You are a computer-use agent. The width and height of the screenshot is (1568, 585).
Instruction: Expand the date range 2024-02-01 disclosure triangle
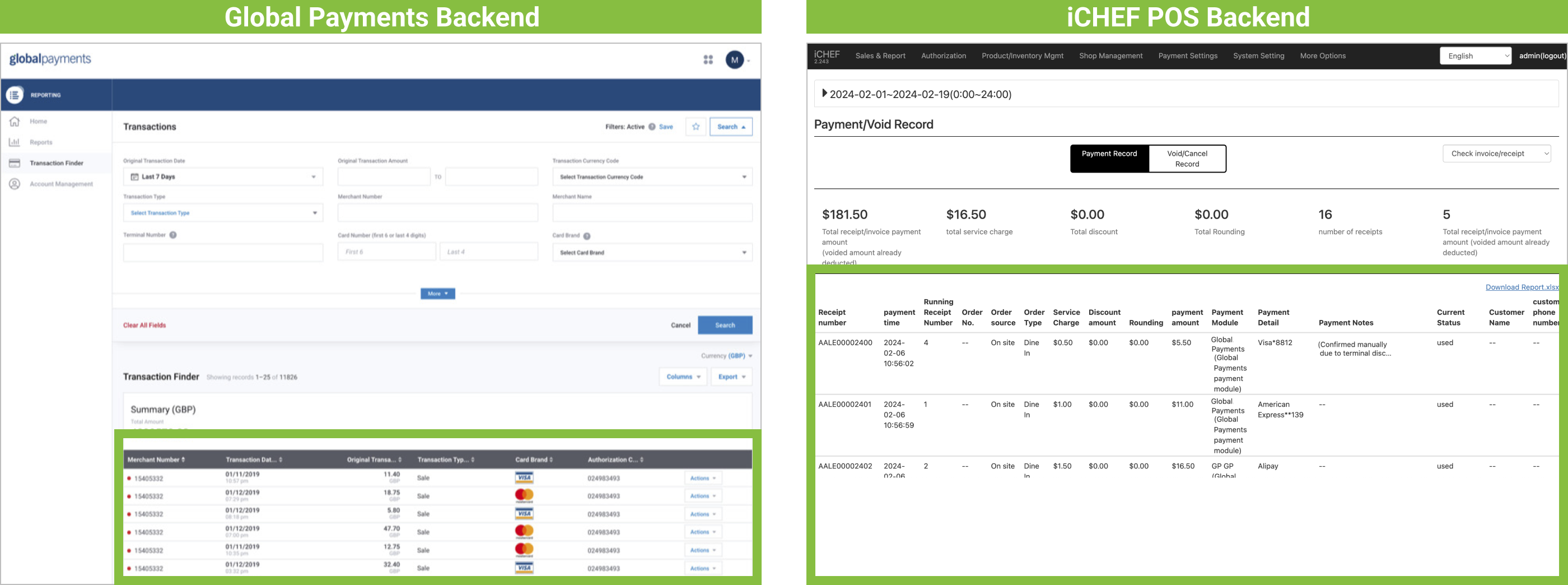824,94
